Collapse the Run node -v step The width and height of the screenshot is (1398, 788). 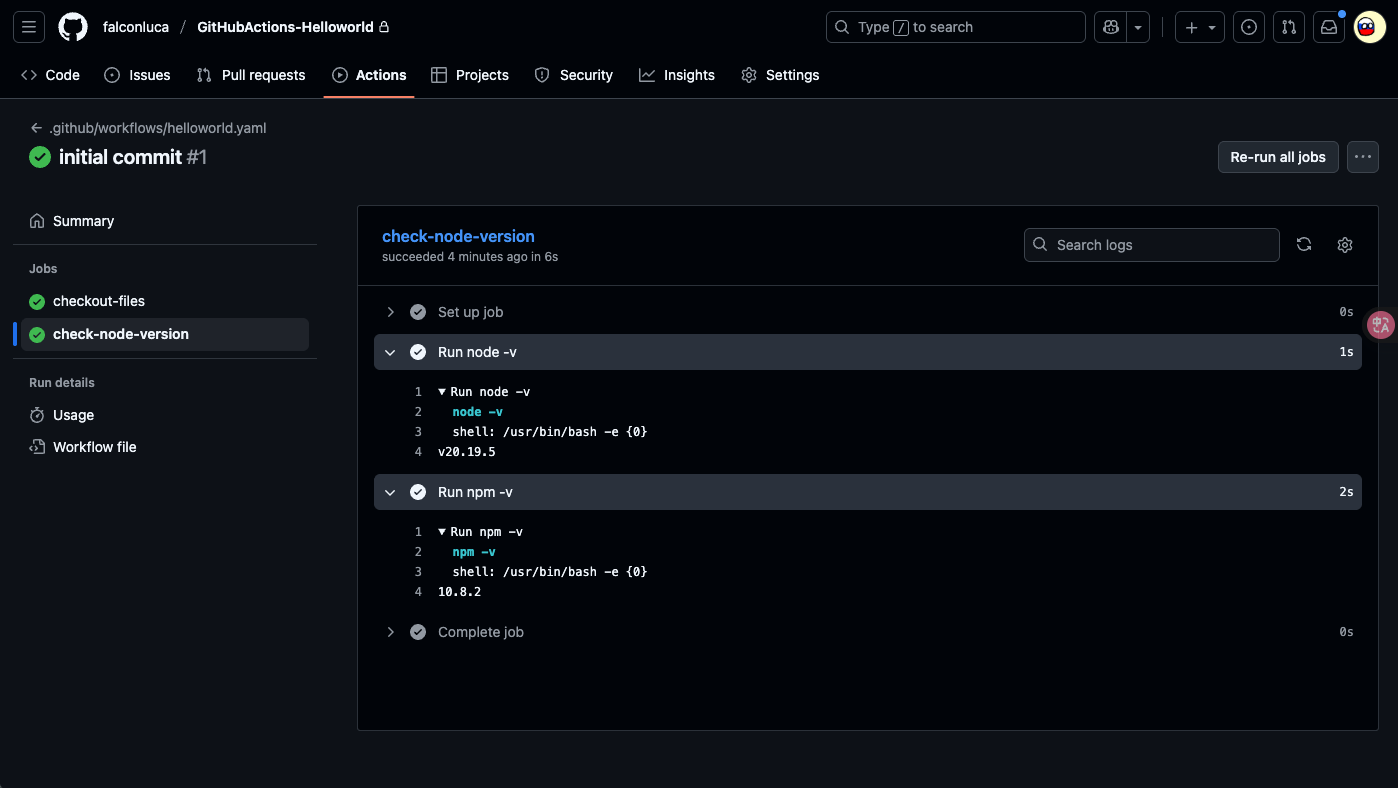click(x=391, y=352)
